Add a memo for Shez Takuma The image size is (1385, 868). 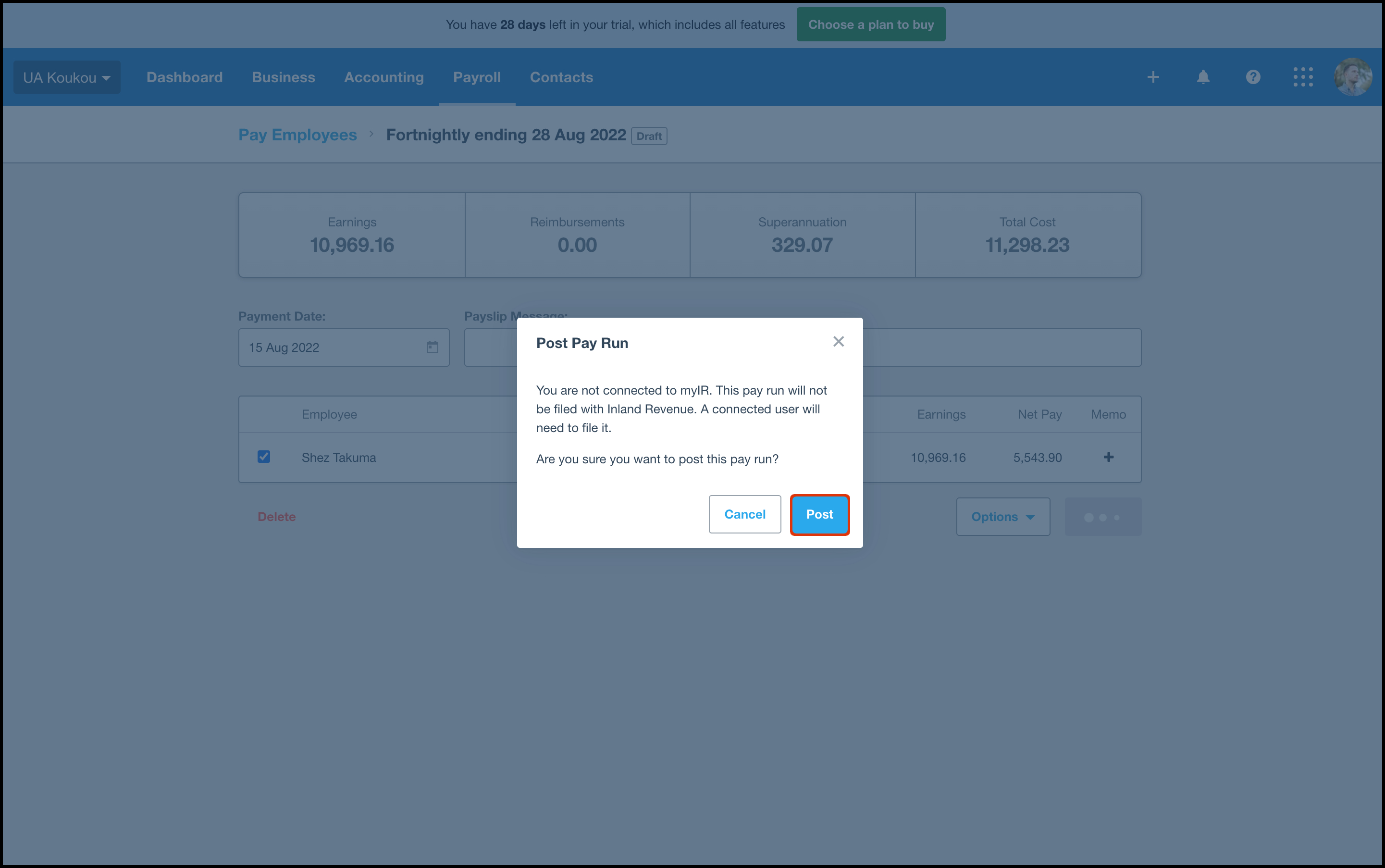point(1108,458)
